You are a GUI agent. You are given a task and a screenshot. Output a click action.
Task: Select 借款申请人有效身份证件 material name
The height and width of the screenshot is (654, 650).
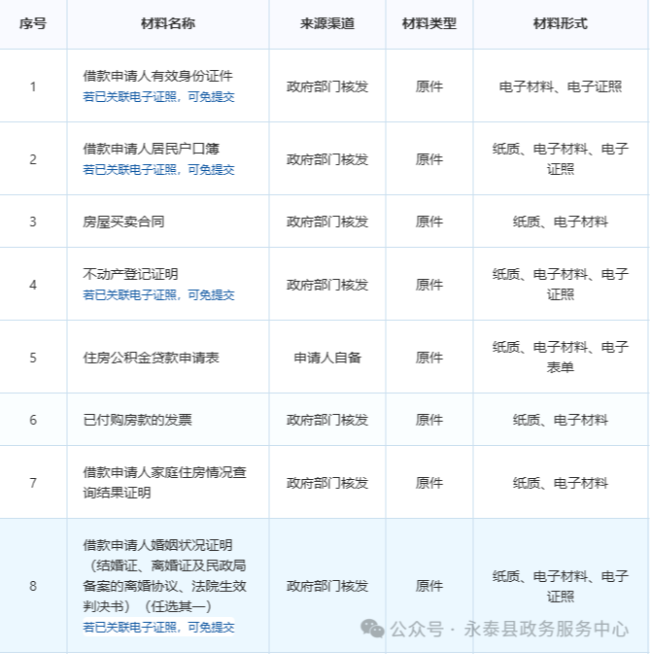158,76
